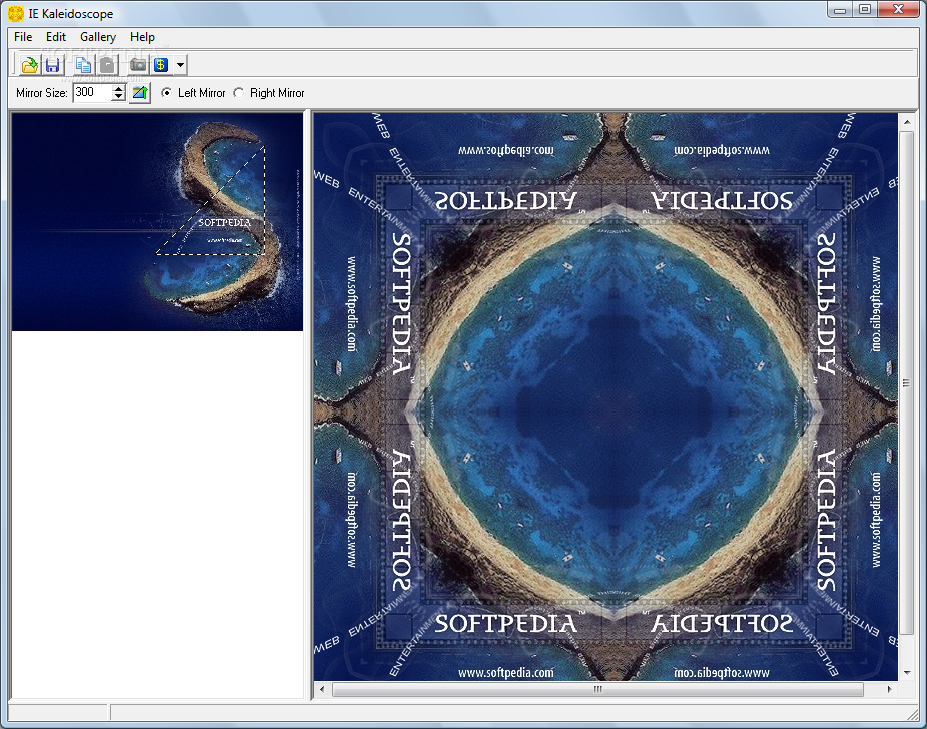This screenshot has height=729, width=927.
Task: Select the Right Mirror radio button
Action: tap(238, 93)
